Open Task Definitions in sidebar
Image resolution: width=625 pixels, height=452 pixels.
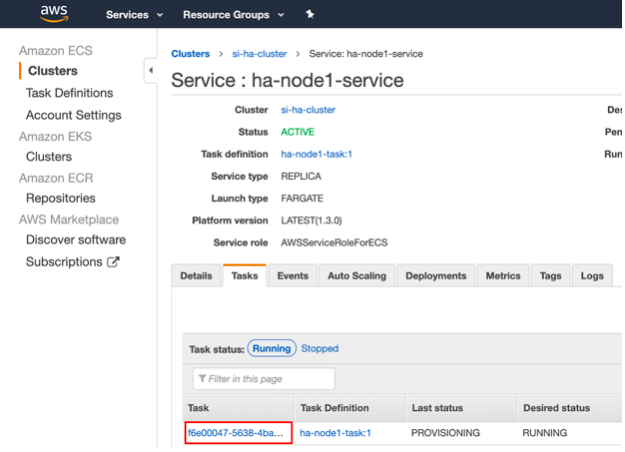[x=69, y=93]
